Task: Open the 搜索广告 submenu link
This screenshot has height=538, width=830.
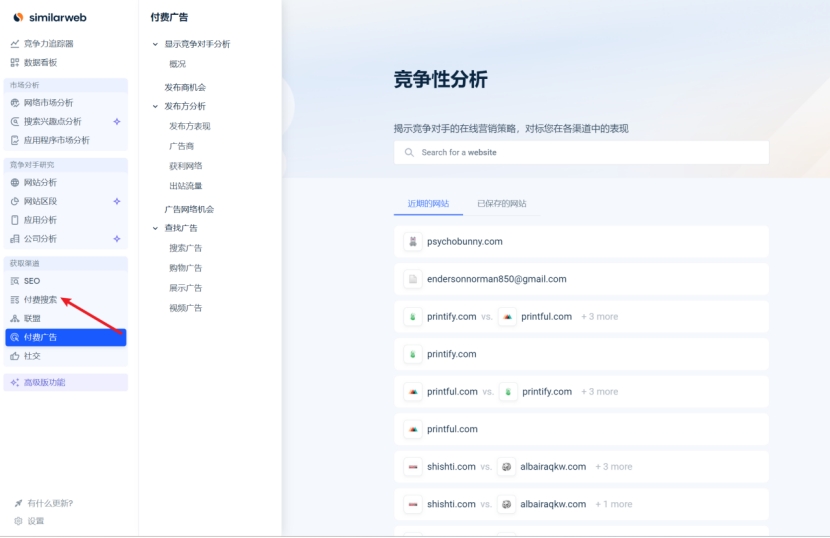Action: (185, 248)
